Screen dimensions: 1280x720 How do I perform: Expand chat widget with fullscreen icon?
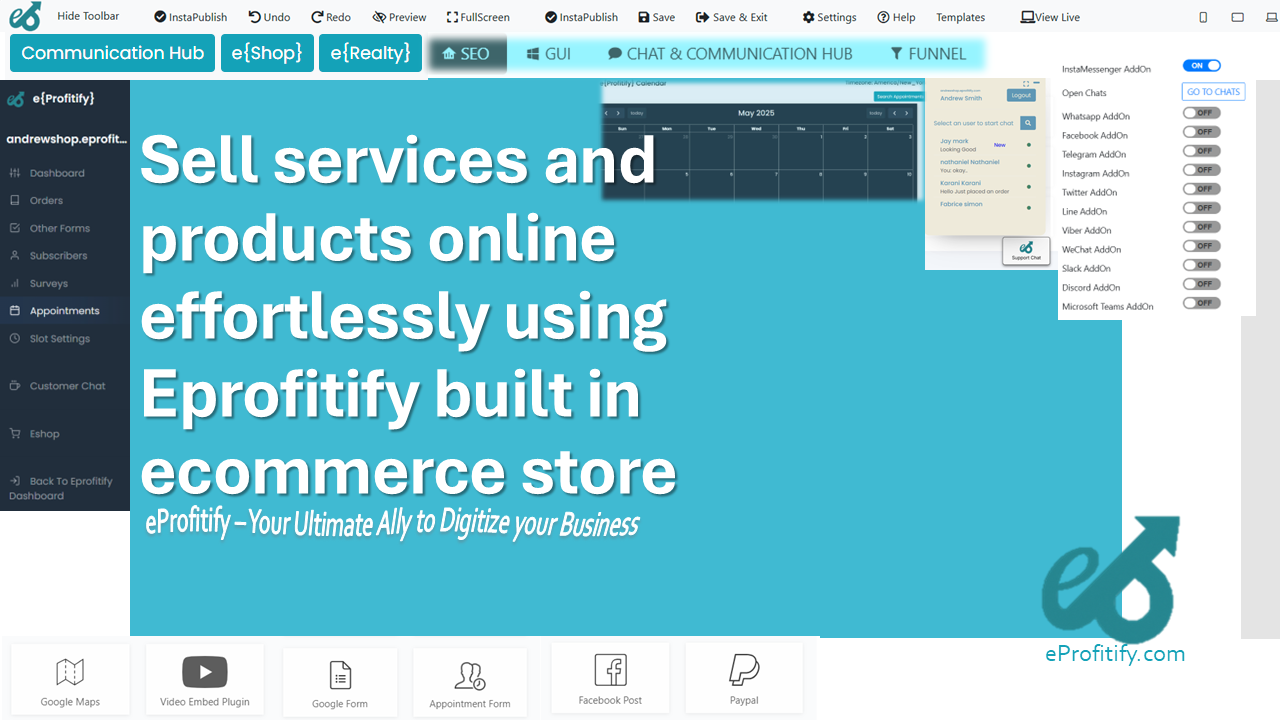1025,84
